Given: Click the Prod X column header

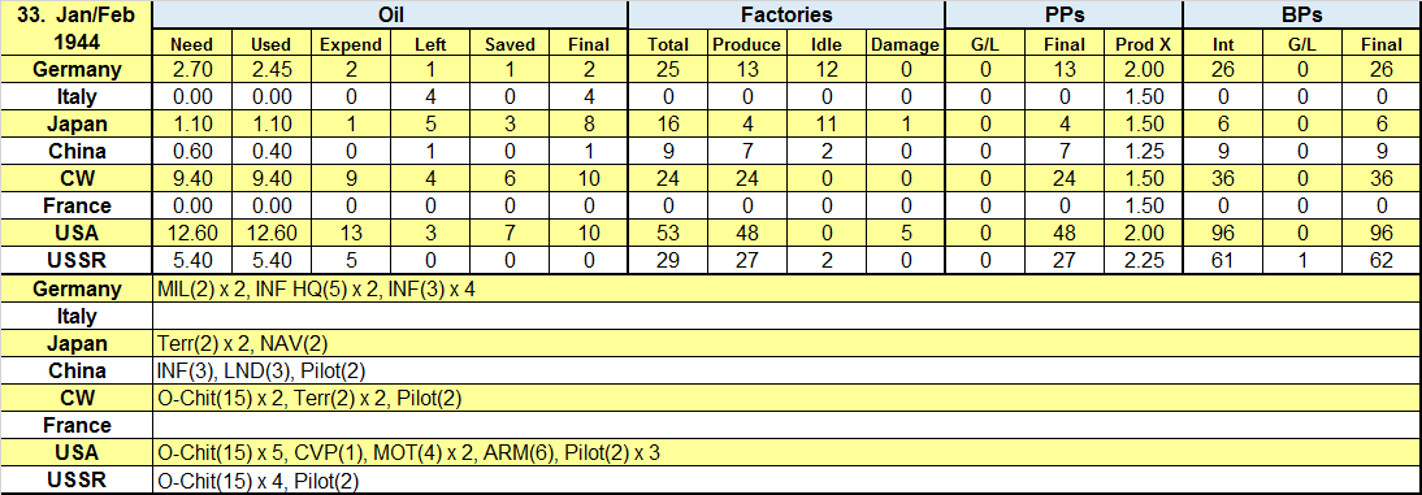Looking at the screenshot, I should click(1141, 44).
